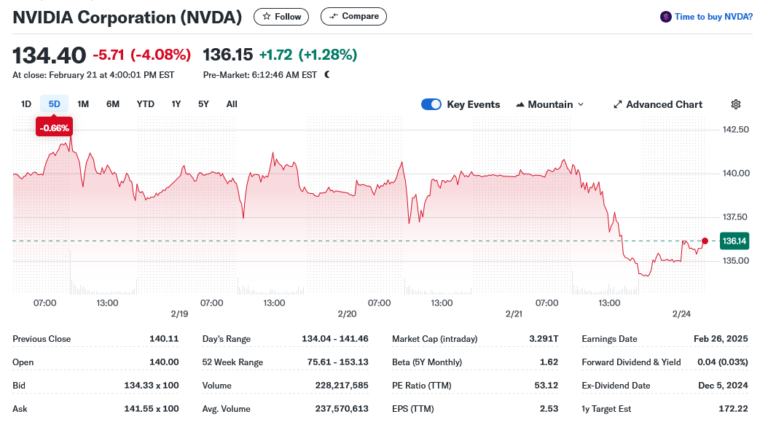Click the Earnings Date Feb 26, 2025
768x425 pixels.
[721, 338]
